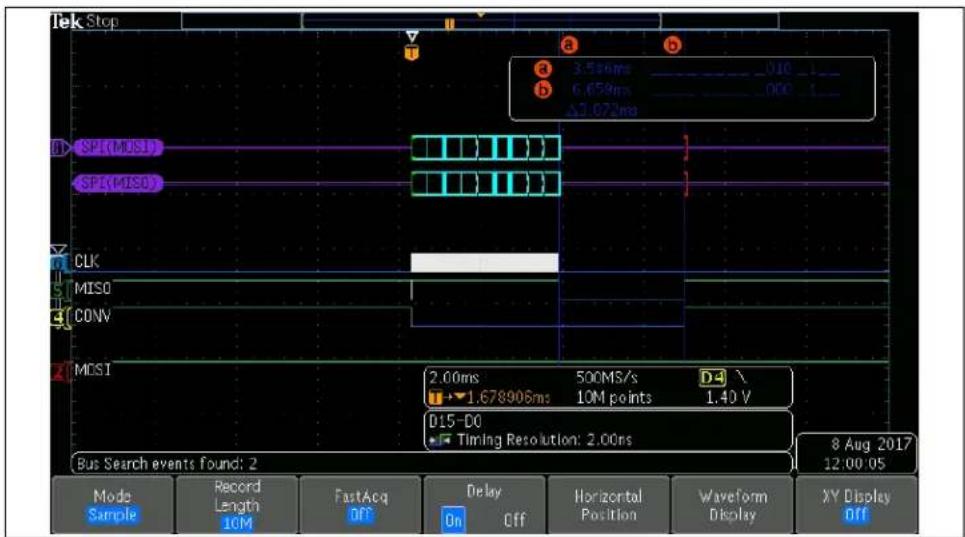This screenshot has height=537, width=965.
Task: Click the orange T delay icon in readout
Action: (435, 398)
